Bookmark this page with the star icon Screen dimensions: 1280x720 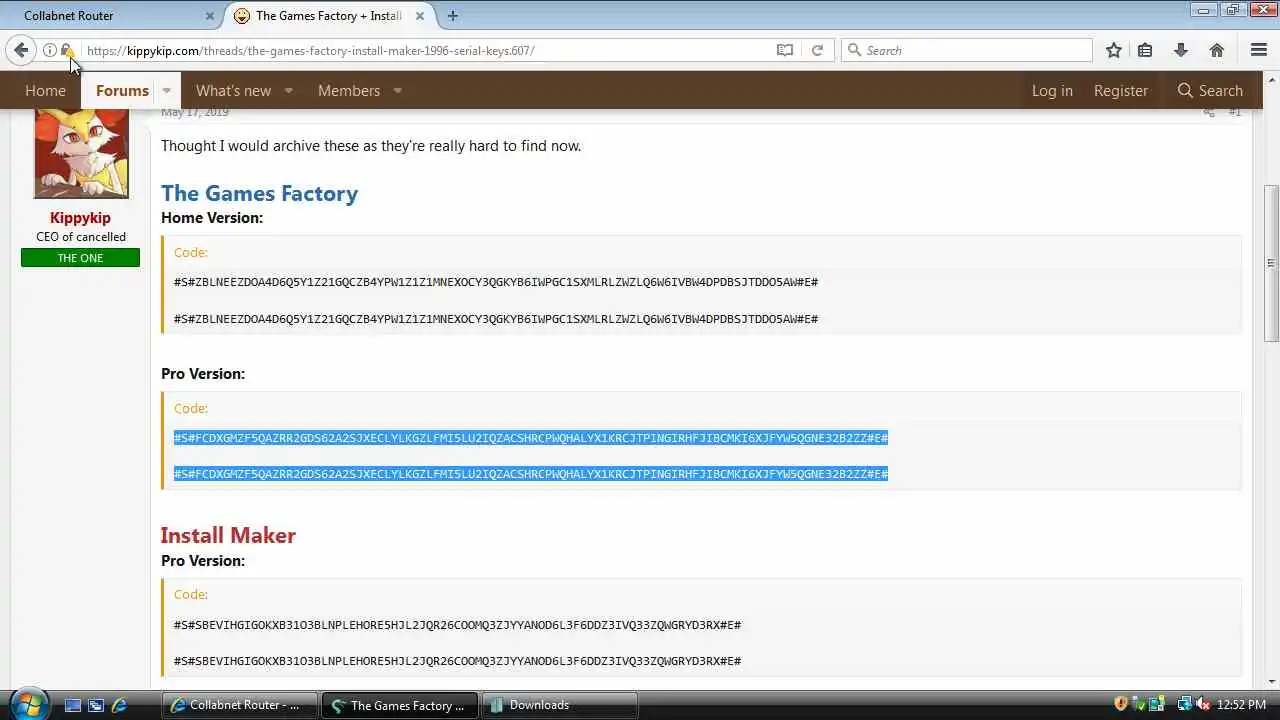coord(1114,50)
